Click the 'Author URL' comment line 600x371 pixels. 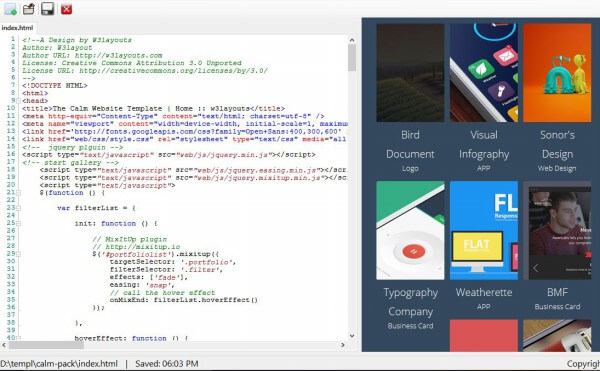point(92,55)
